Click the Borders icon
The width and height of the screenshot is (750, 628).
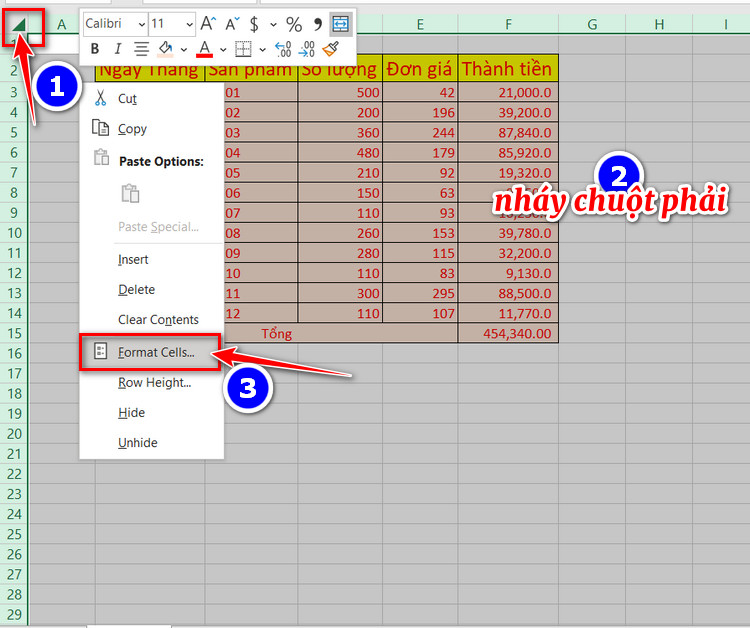[243, 49]
